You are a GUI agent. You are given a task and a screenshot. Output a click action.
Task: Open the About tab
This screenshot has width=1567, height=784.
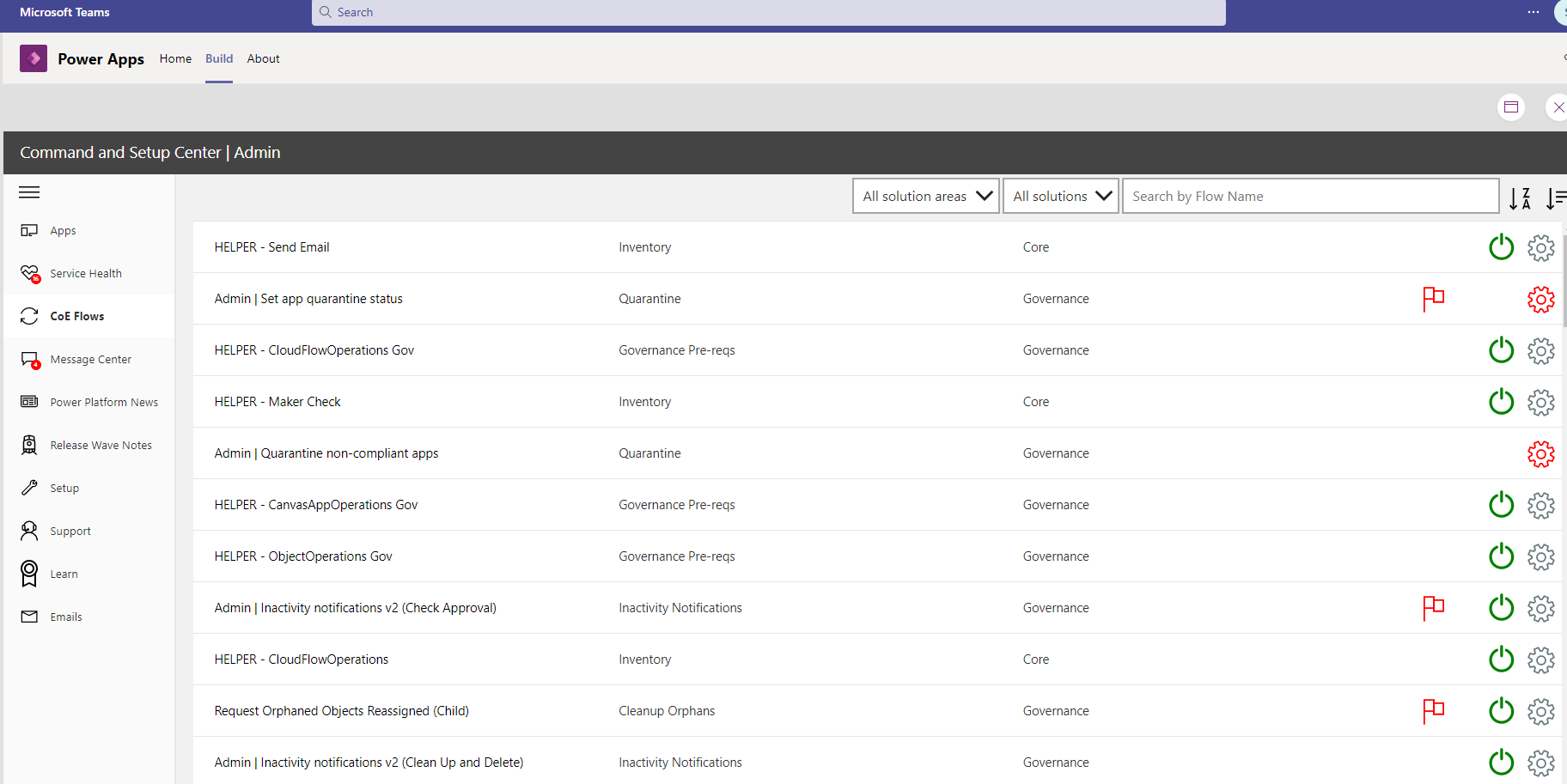click(263, 58)
